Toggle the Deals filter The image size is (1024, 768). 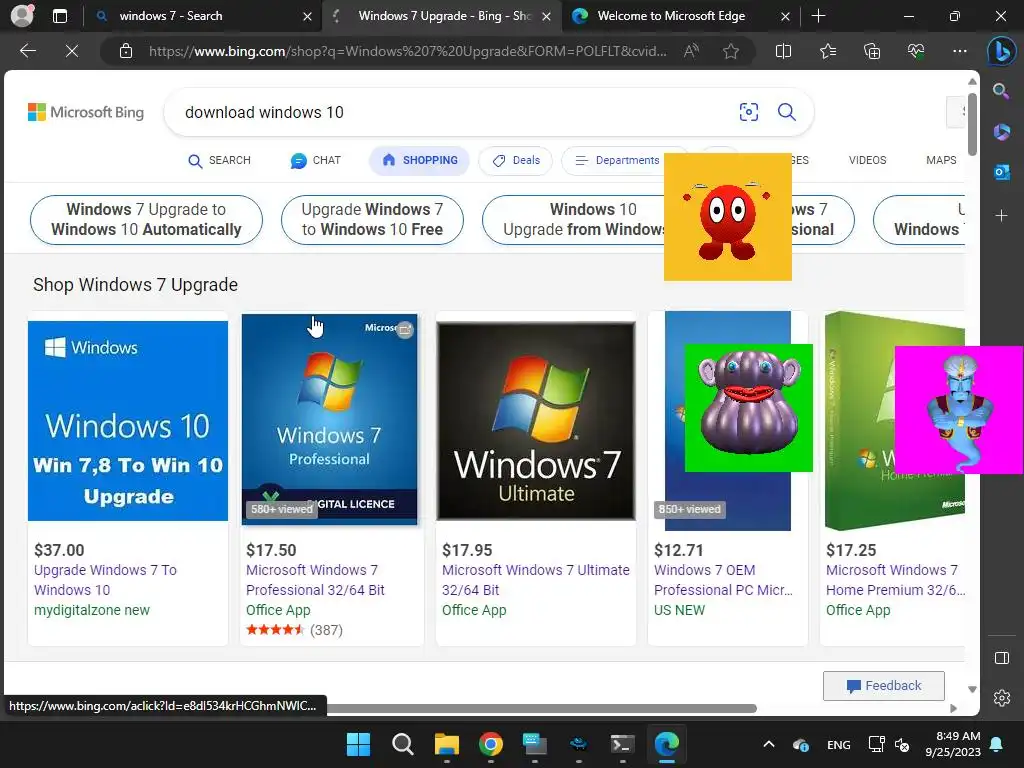pos(515,161)
